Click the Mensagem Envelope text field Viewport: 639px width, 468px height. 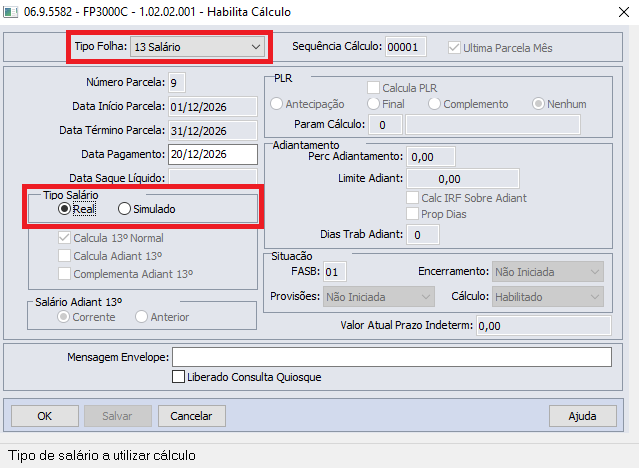point(392,357)
